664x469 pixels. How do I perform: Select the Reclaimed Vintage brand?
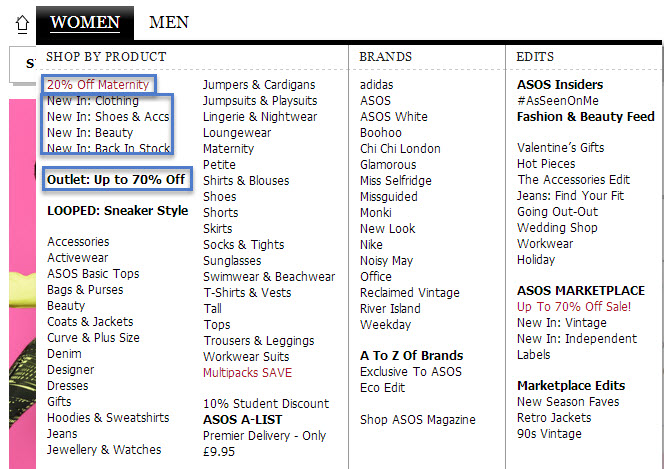(x=410, y=293)
